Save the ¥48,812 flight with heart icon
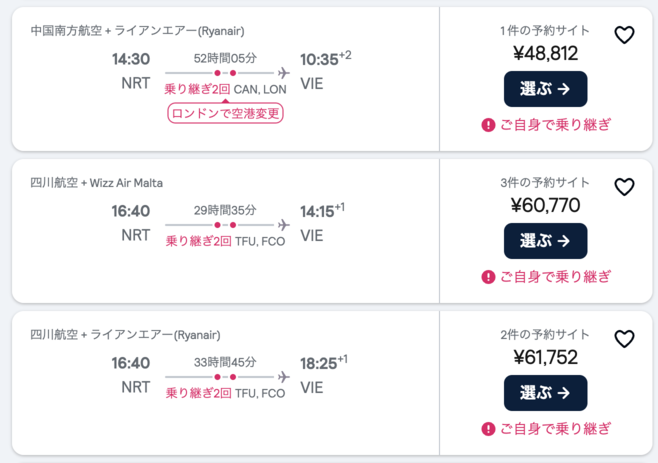This screenshot has height=463, width=658. click(624, 36)
